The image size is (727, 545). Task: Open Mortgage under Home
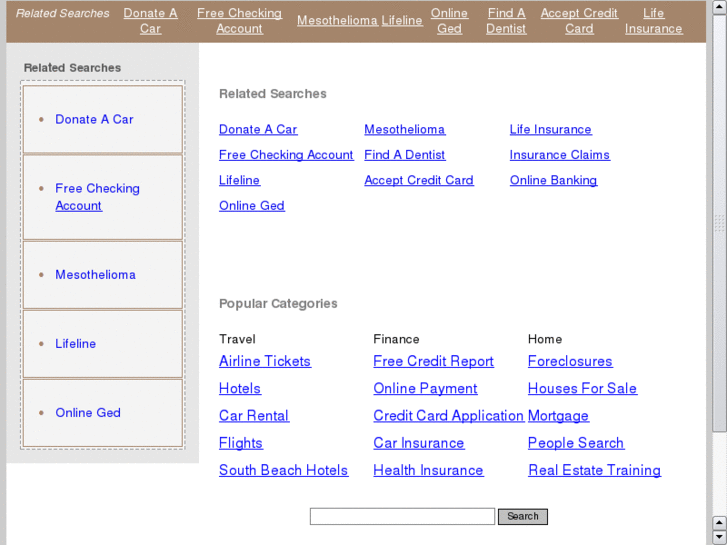558,416
